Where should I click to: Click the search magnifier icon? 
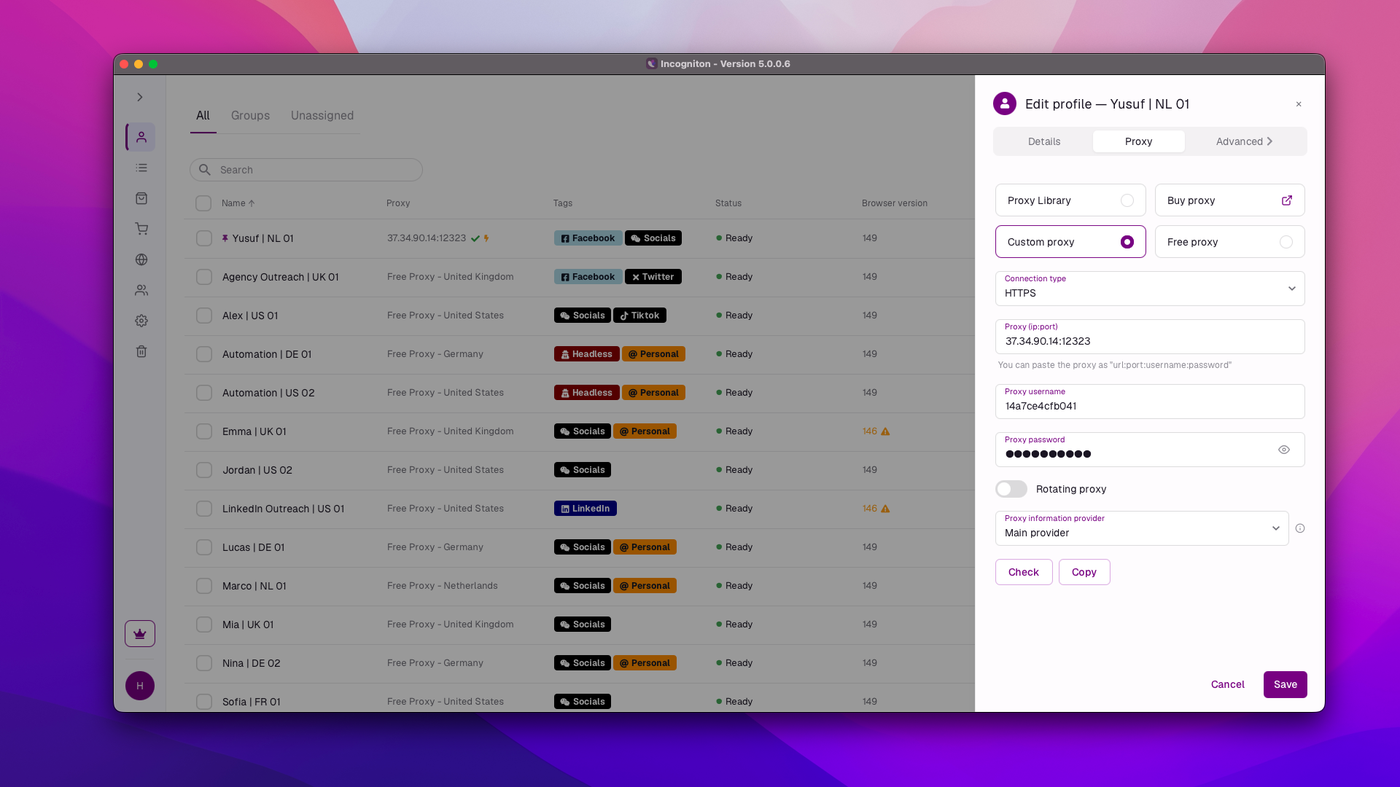click(x=205, y=170)
